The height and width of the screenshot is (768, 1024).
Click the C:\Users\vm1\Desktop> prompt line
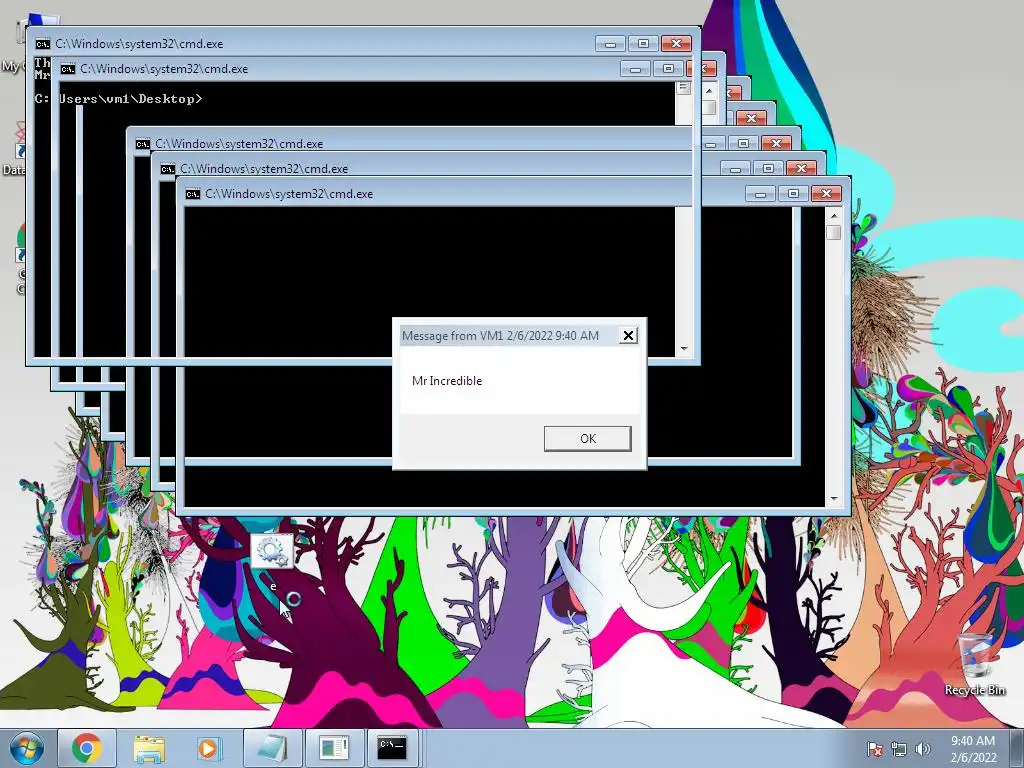[x=119, y=99]
